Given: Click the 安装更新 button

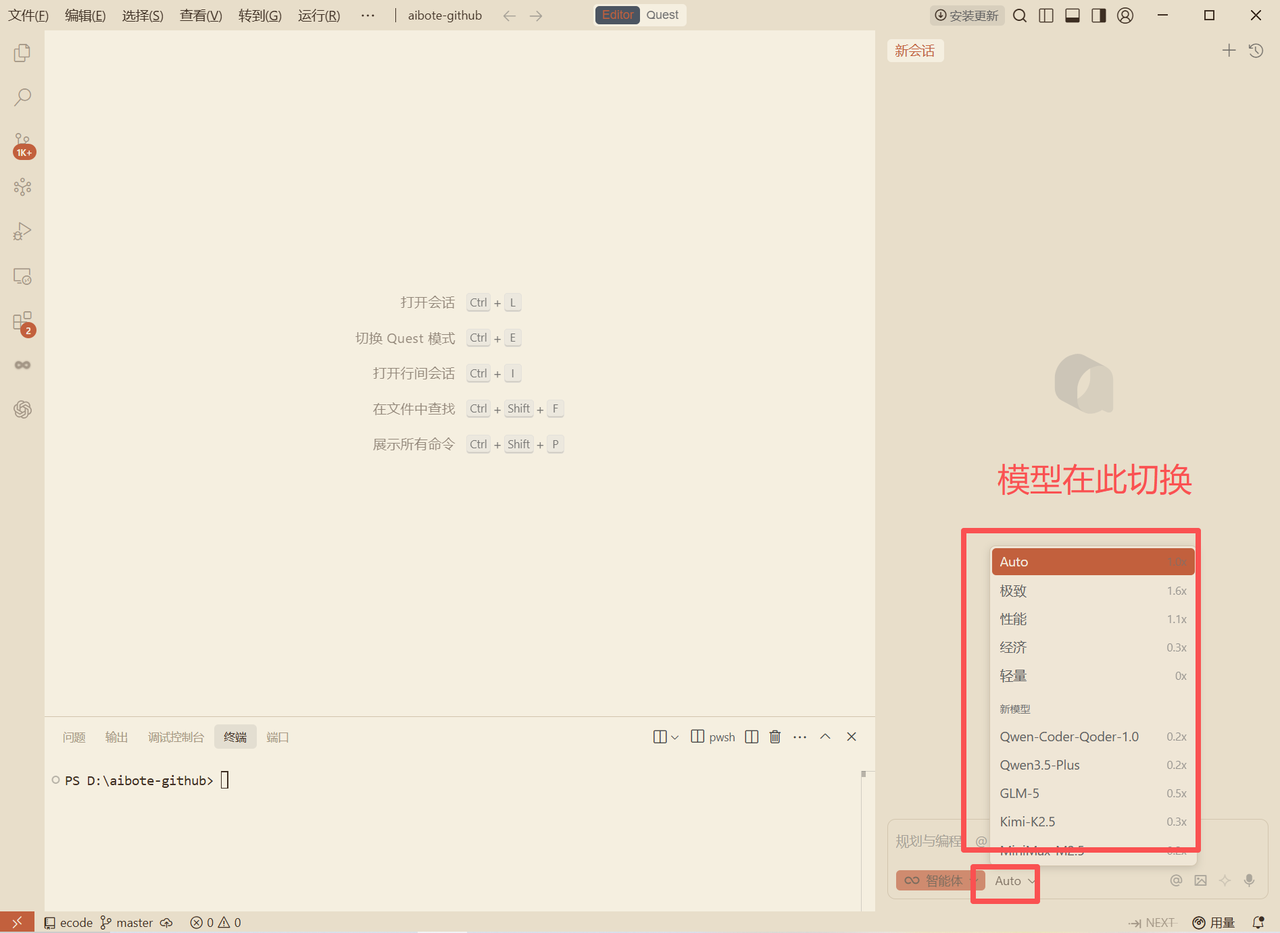Looking at the screenshot, I should tap(966, 15).
